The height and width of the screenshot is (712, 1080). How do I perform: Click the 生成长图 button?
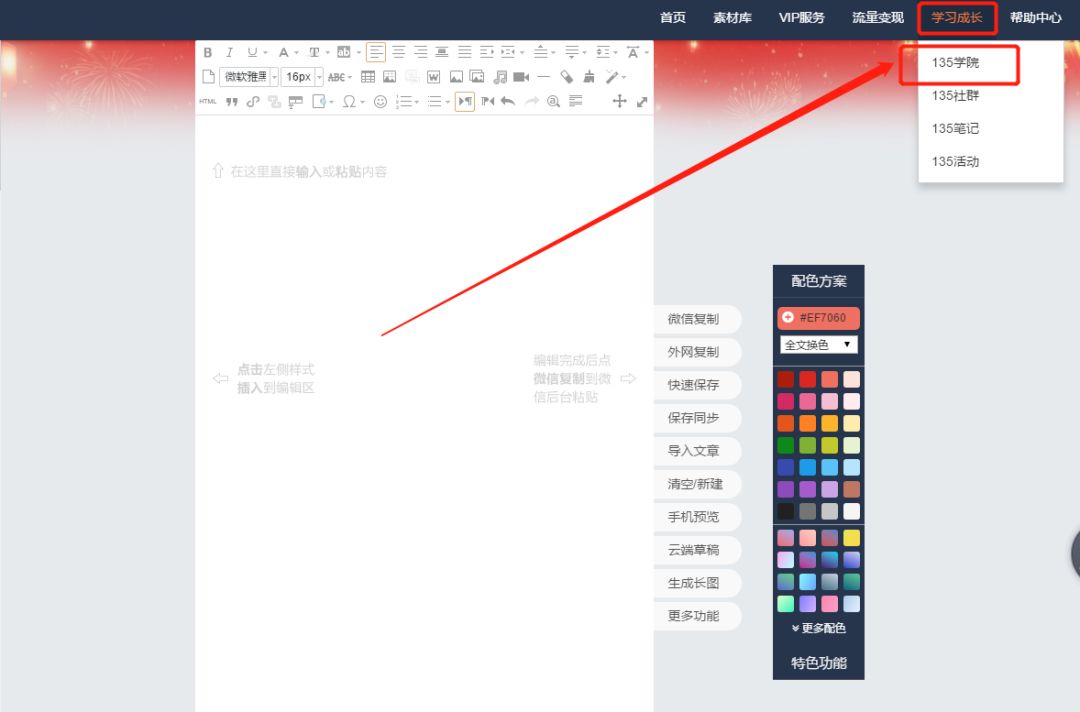(696, 583)
